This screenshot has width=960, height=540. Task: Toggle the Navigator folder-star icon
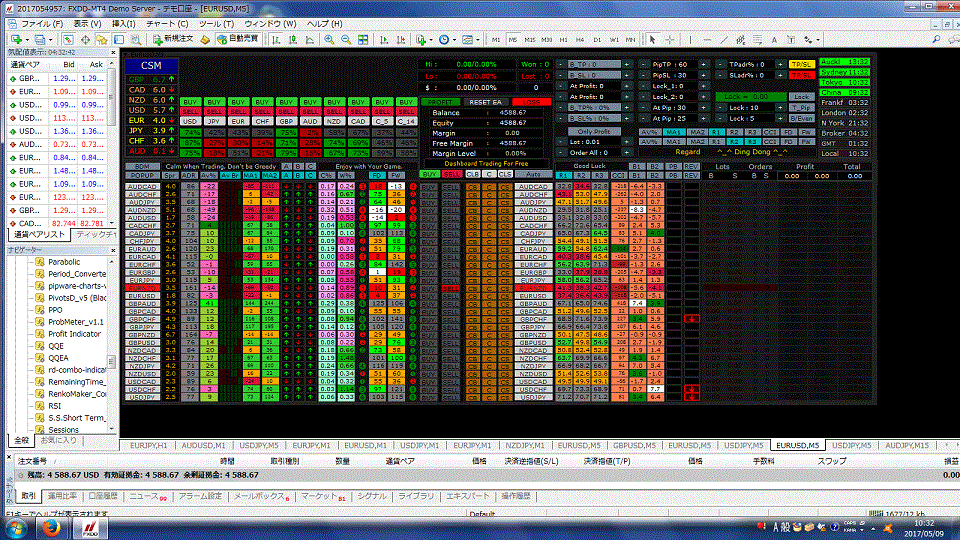pyautogui.click(x=102, y=40)
